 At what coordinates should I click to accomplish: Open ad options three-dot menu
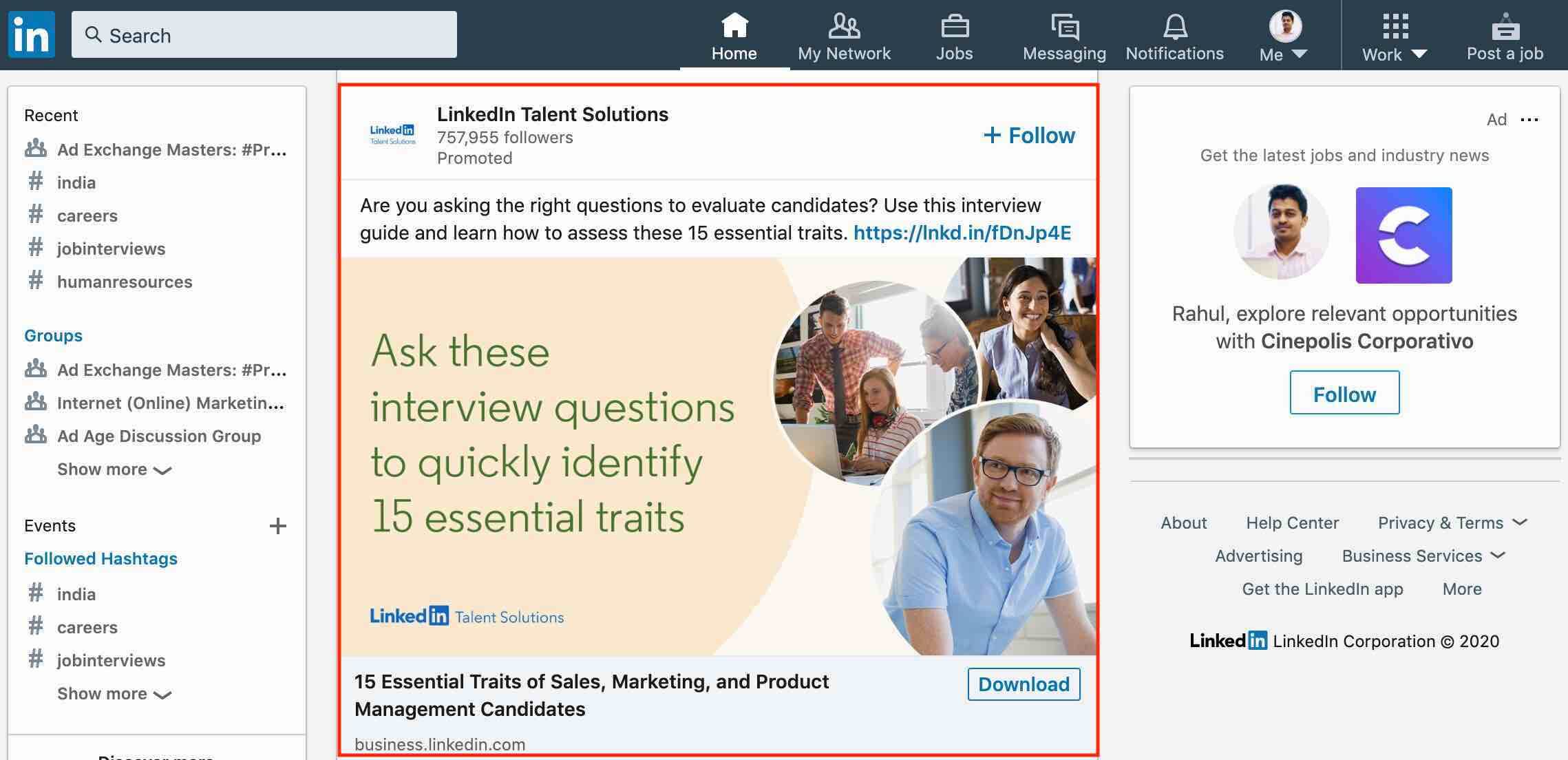click(x=1529, y=120)
